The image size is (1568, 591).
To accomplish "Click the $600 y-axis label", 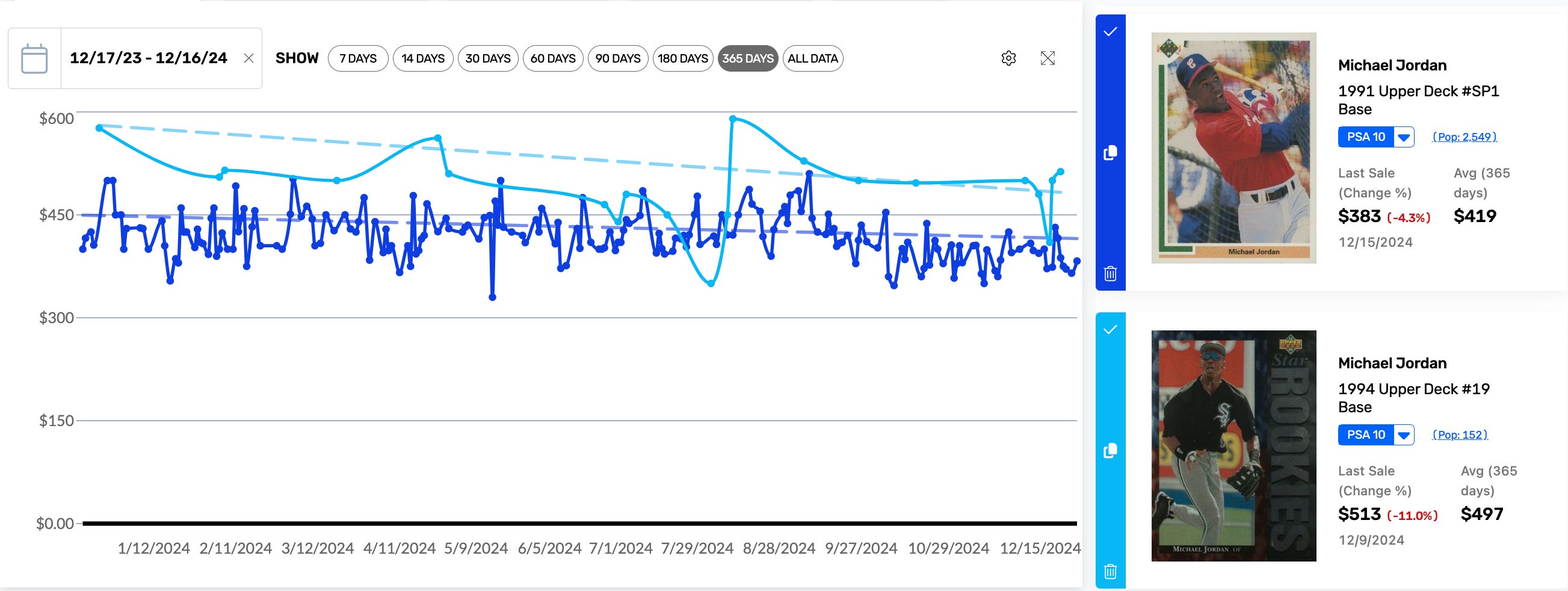I will tap(57, 119).
